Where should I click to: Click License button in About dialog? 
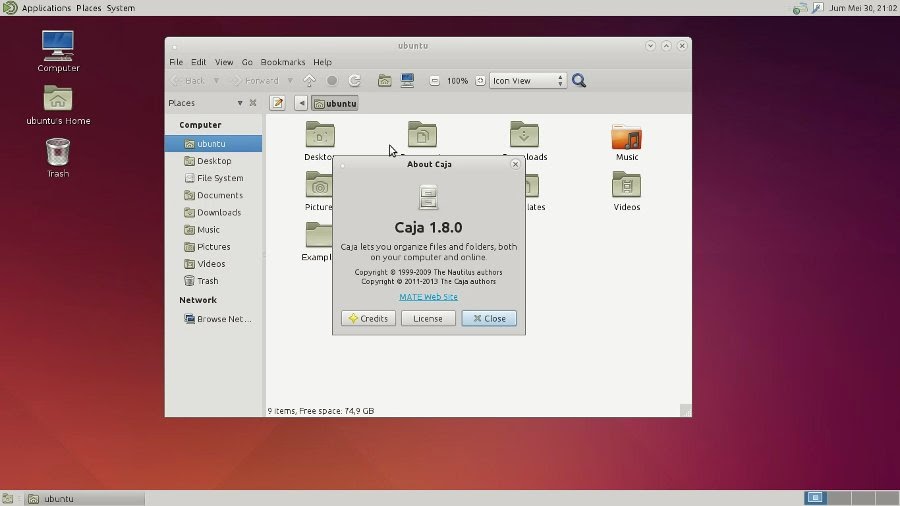(x=428, y=318)
